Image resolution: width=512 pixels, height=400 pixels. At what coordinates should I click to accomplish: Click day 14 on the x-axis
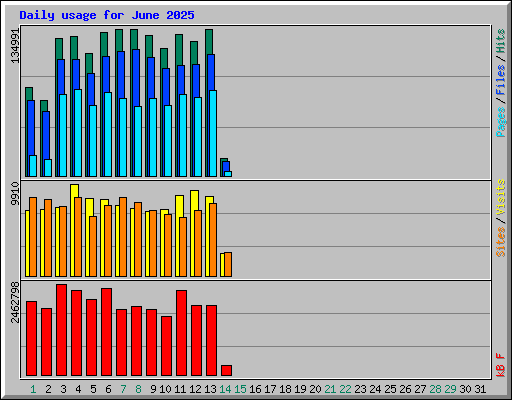pyautogui.click(x=225, y=389)
